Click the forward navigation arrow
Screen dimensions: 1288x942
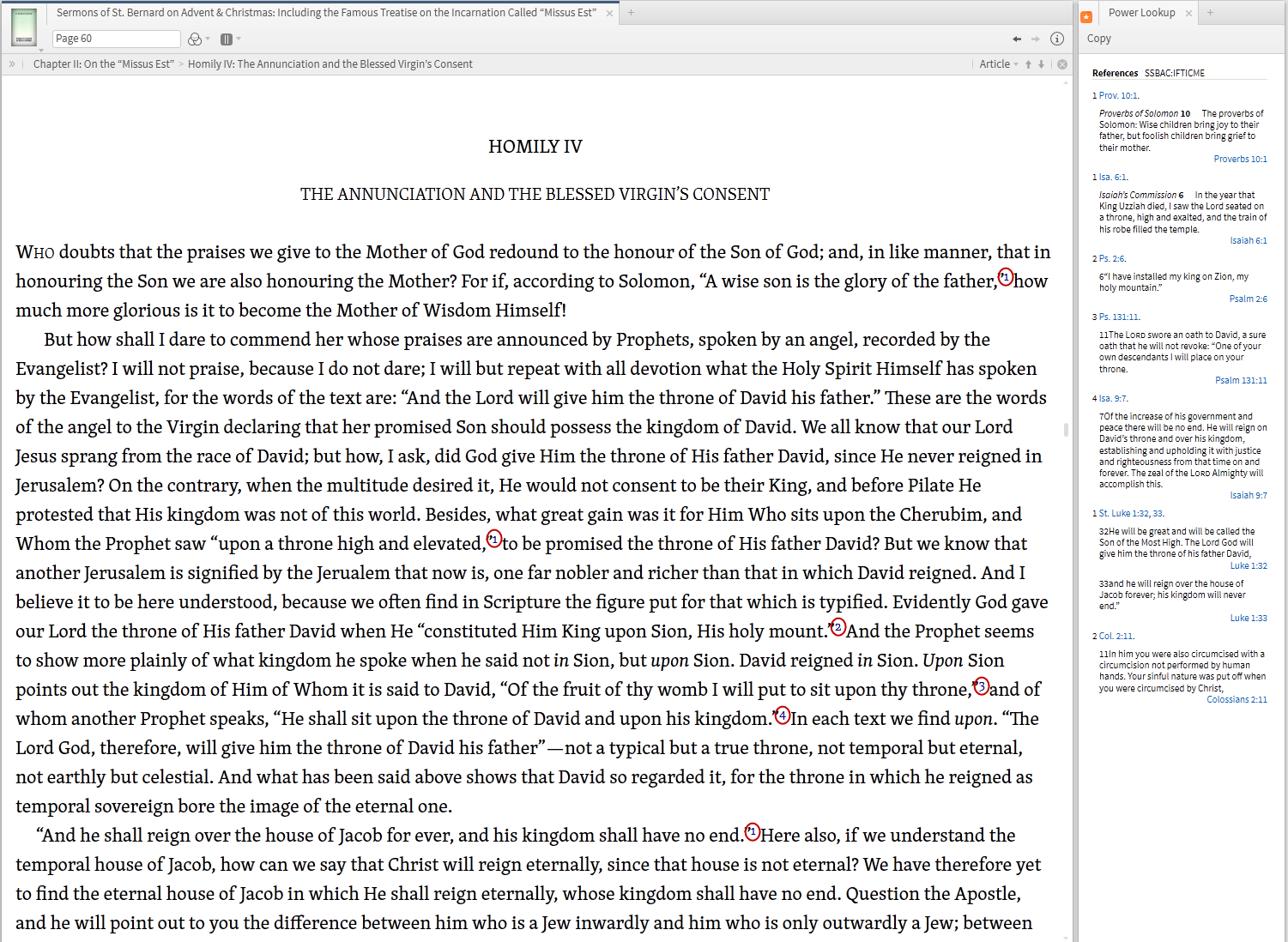click(1037, 39)
